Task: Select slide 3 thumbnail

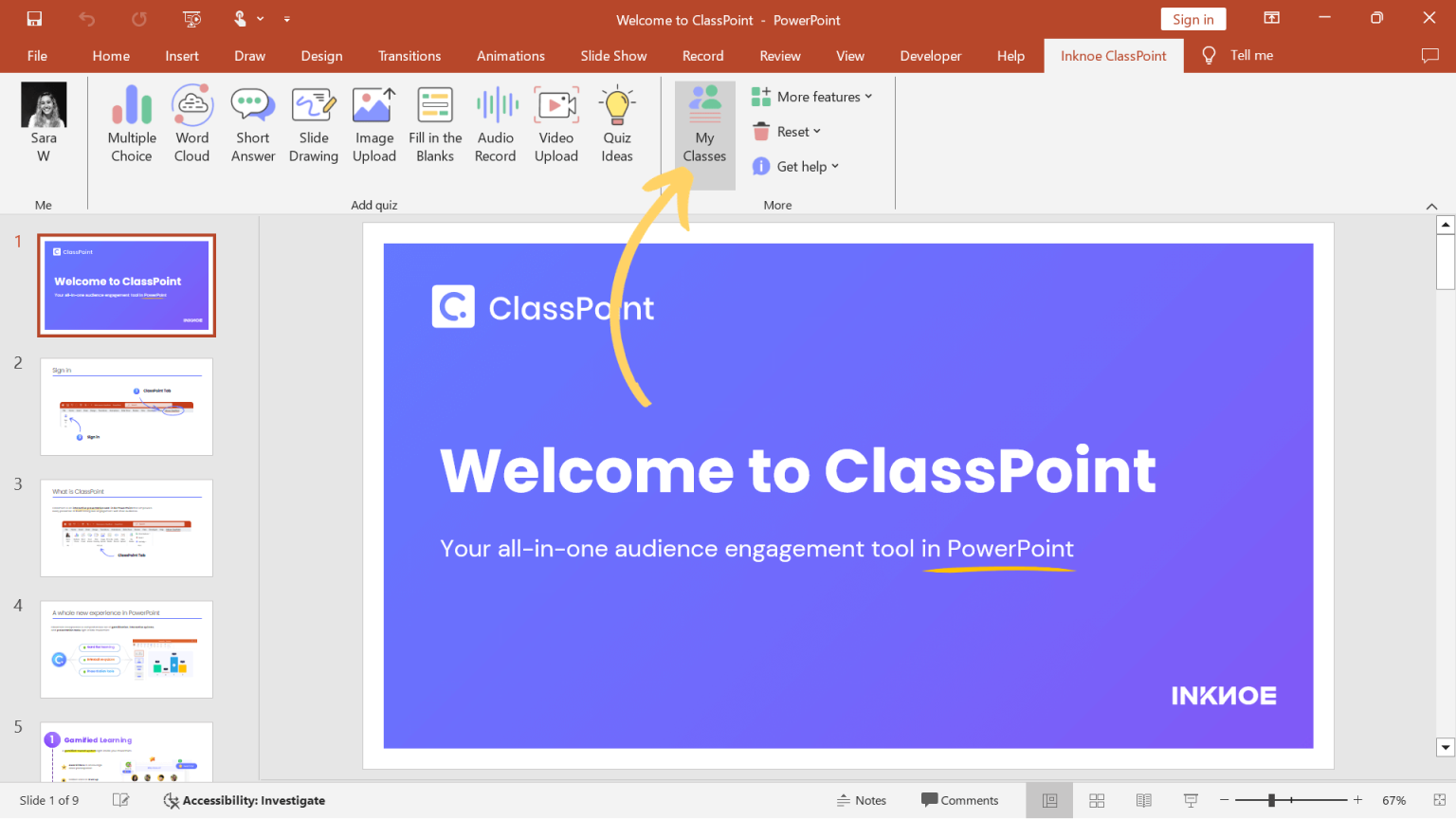Action: point(126,528)
